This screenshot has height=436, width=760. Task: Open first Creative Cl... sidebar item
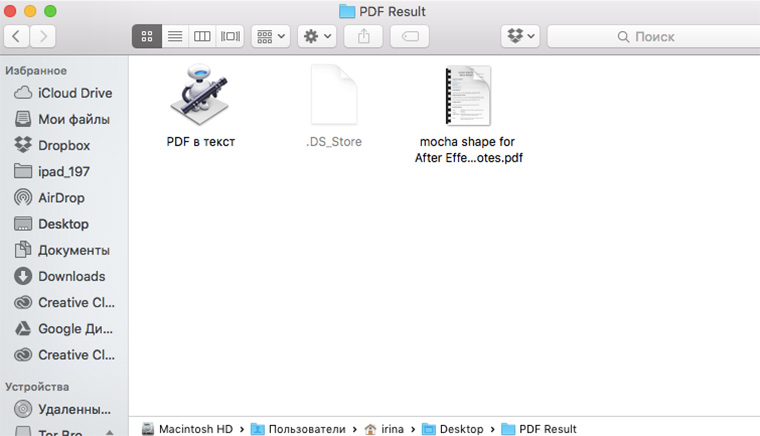click(64, 302)
